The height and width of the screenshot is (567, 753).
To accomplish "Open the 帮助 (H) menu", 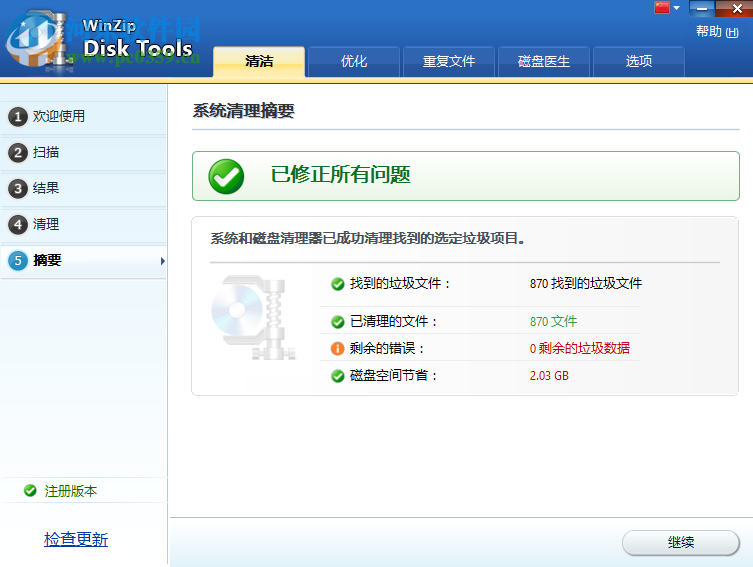I will tap(717, 32).
